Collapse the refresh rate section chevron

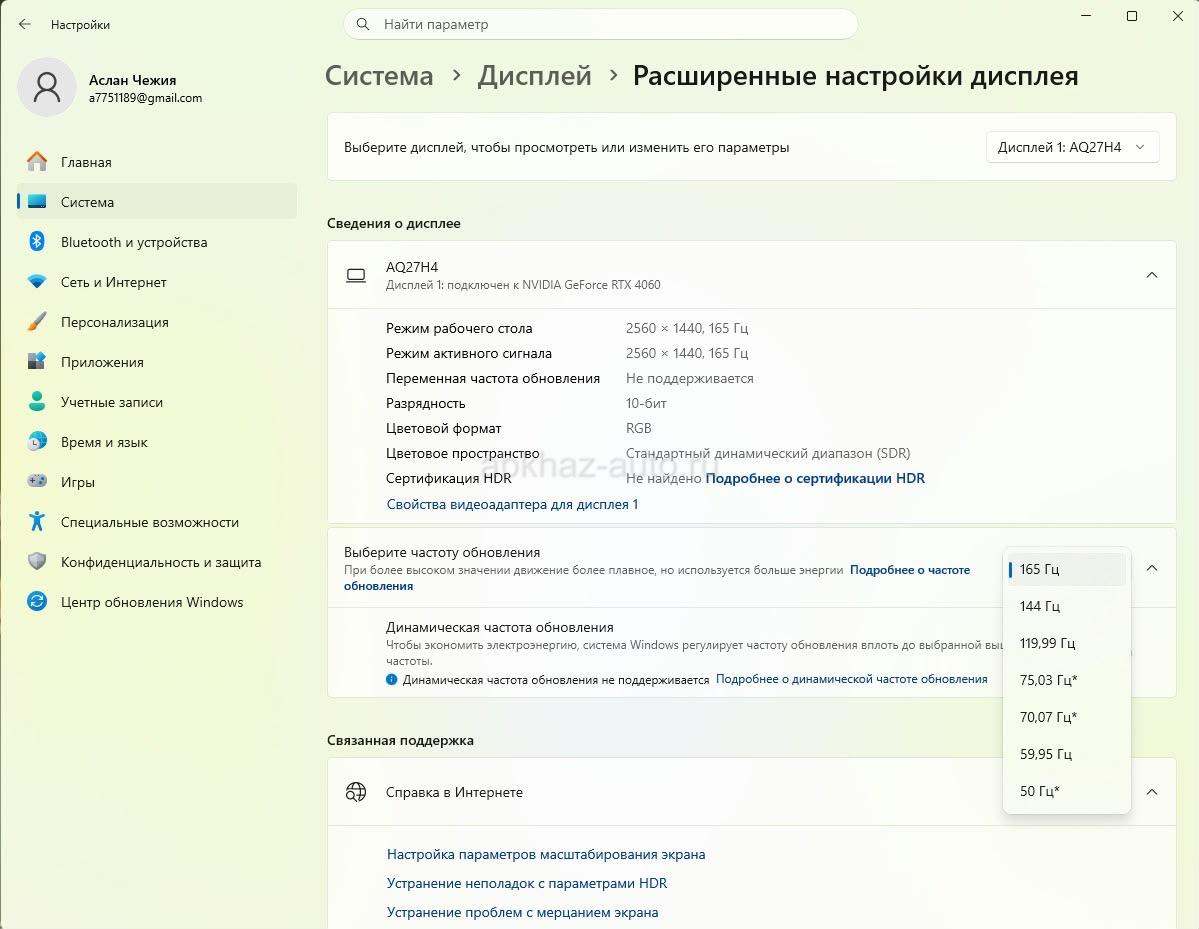coord(1152,568)
